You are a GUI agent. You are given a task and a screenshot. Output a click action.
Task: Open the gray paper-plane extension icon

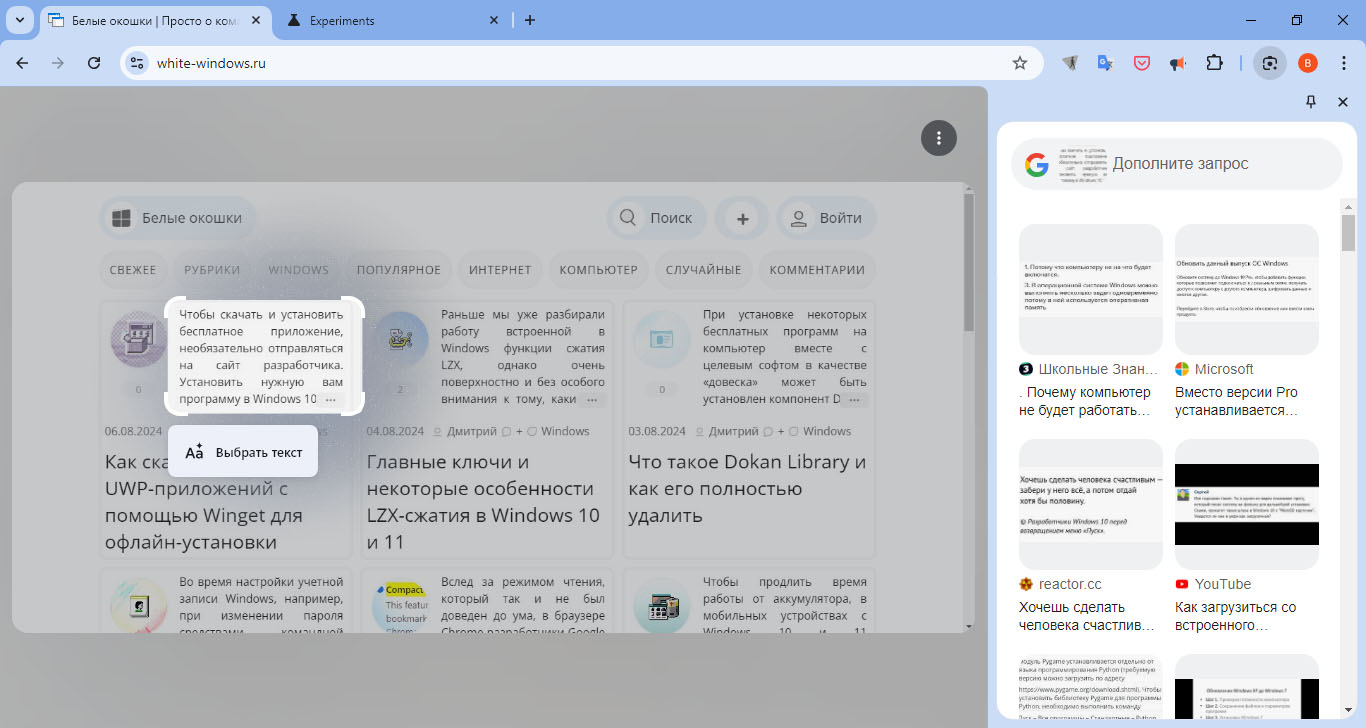point(1069,63)
